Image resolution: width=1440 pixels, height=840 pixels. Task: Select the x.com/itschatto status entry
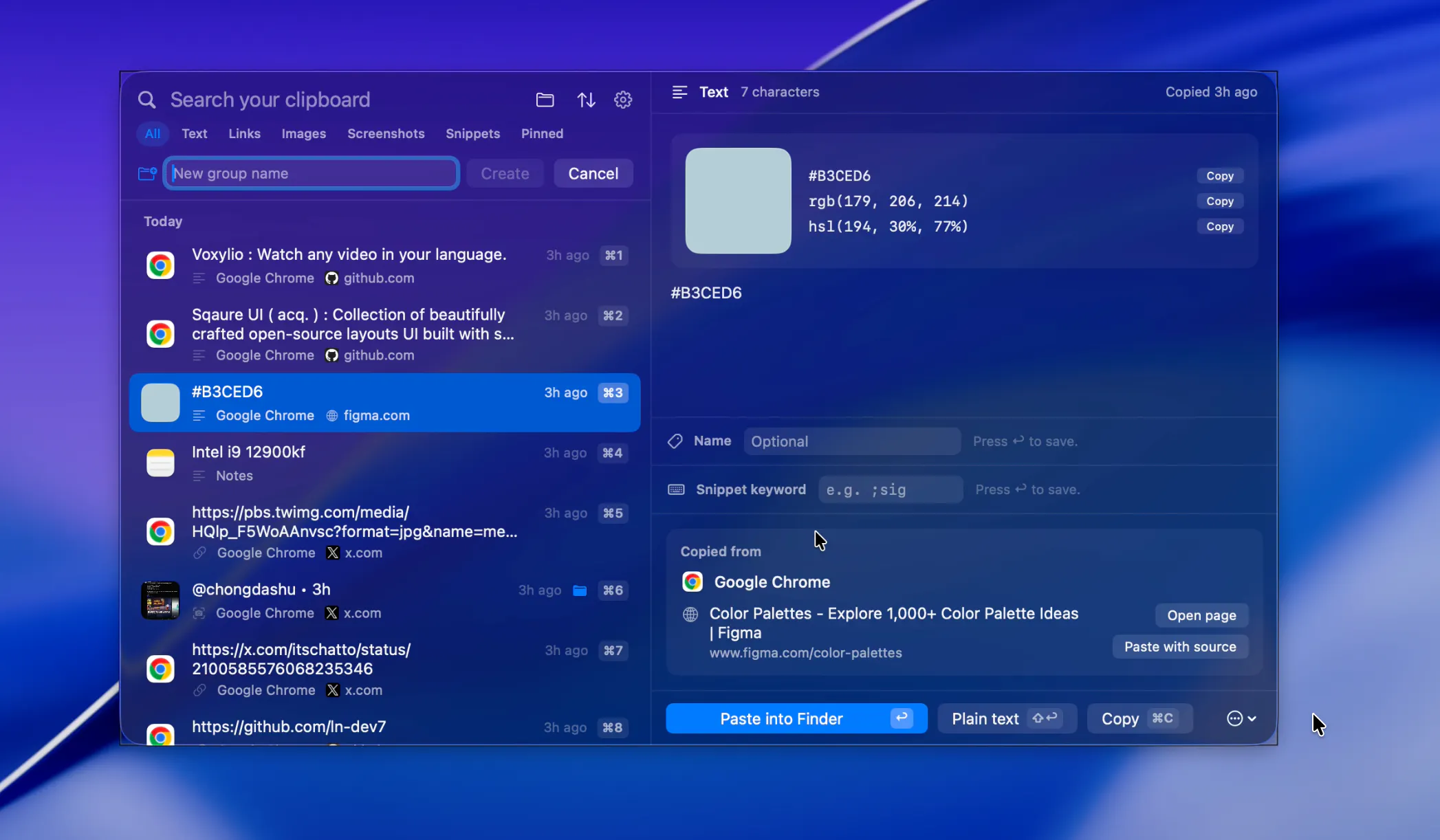(385, 670)
